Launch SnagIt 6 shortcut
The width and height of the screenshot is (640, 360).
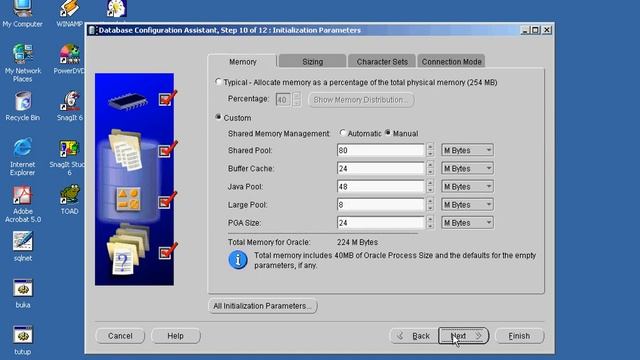coord(69,107)
